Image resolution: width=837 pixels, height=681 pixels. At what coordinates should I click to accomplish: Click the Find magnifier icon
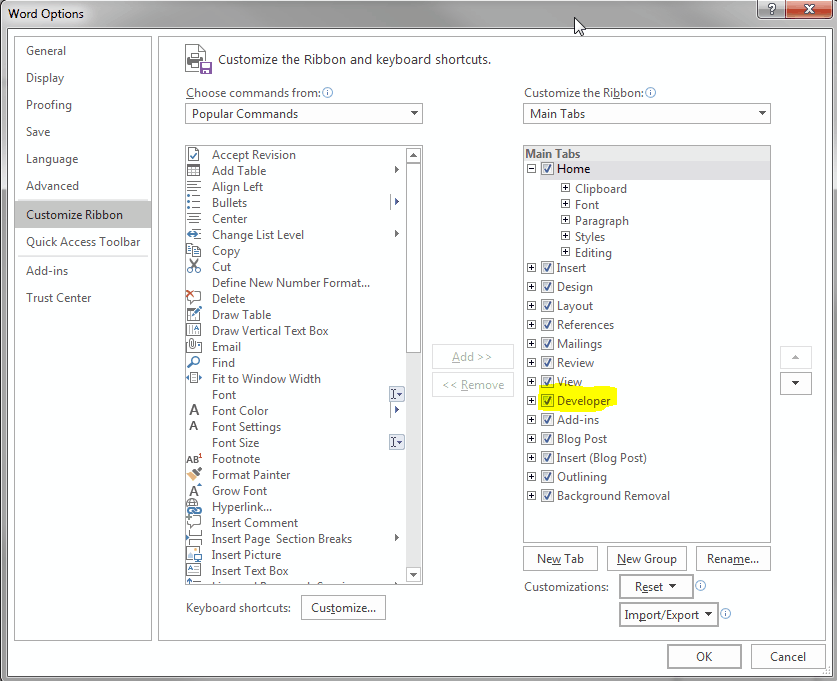coord(194,362)
